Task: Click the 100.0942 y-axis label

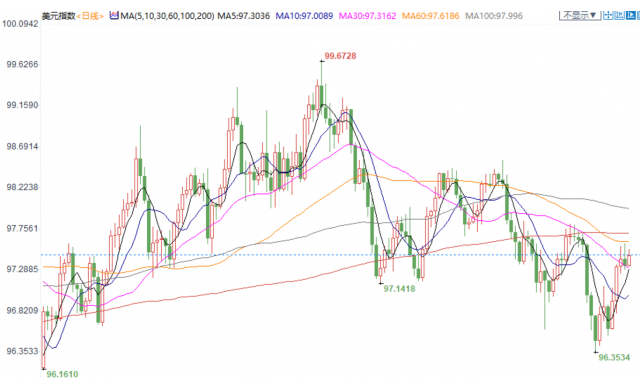Action: pos(20,24)
